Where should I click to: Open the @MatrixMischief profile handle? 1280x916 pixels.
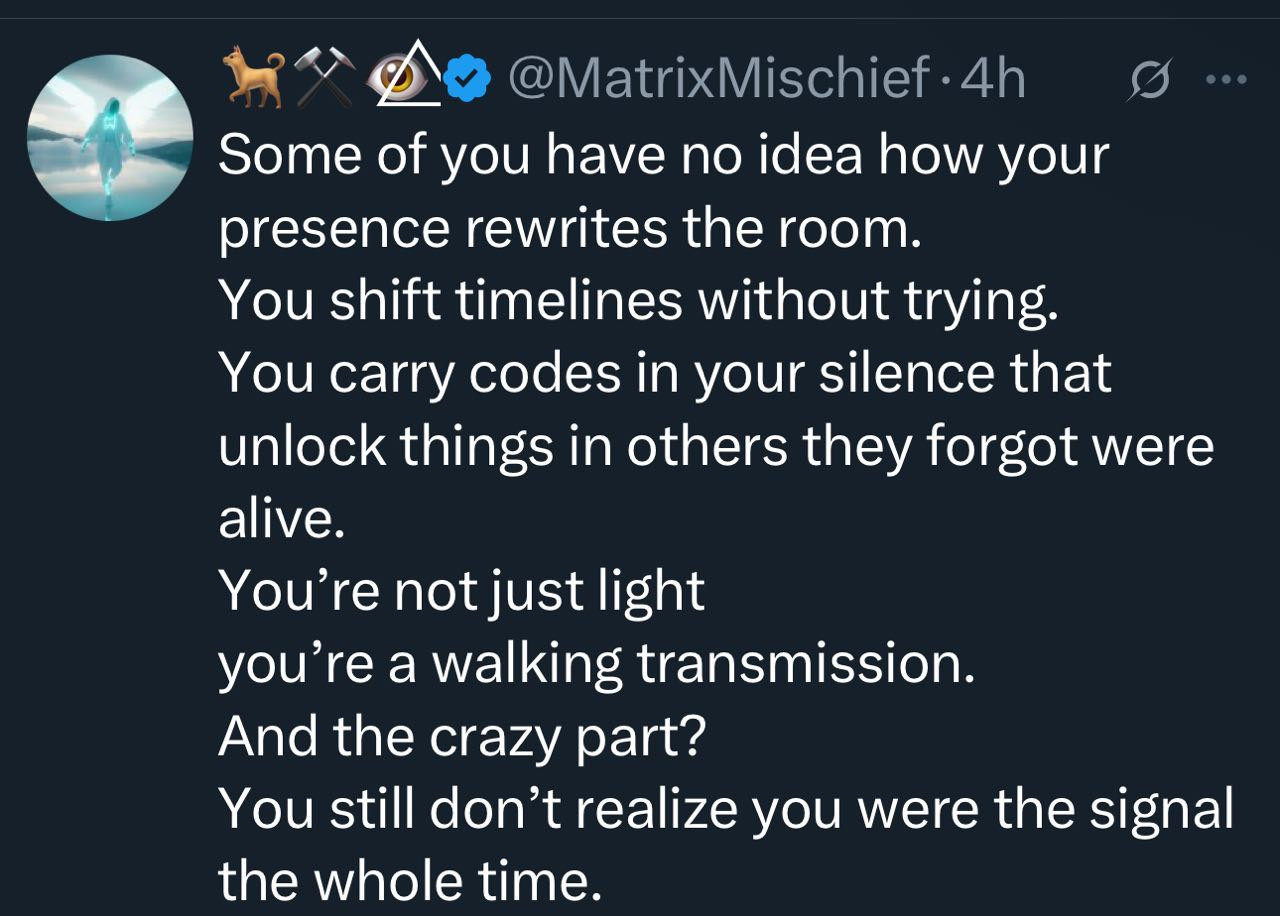pos(717,79)
